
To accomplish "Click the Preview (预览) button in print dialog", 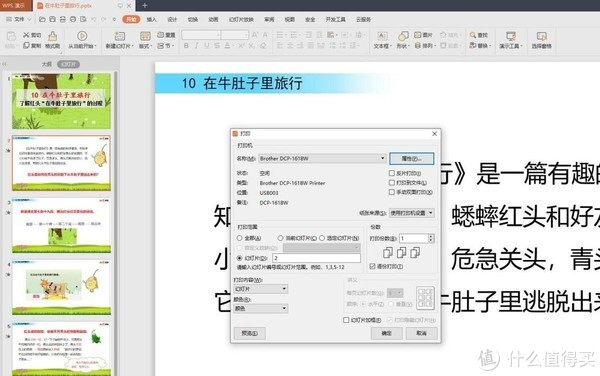I will pos(249,333).
